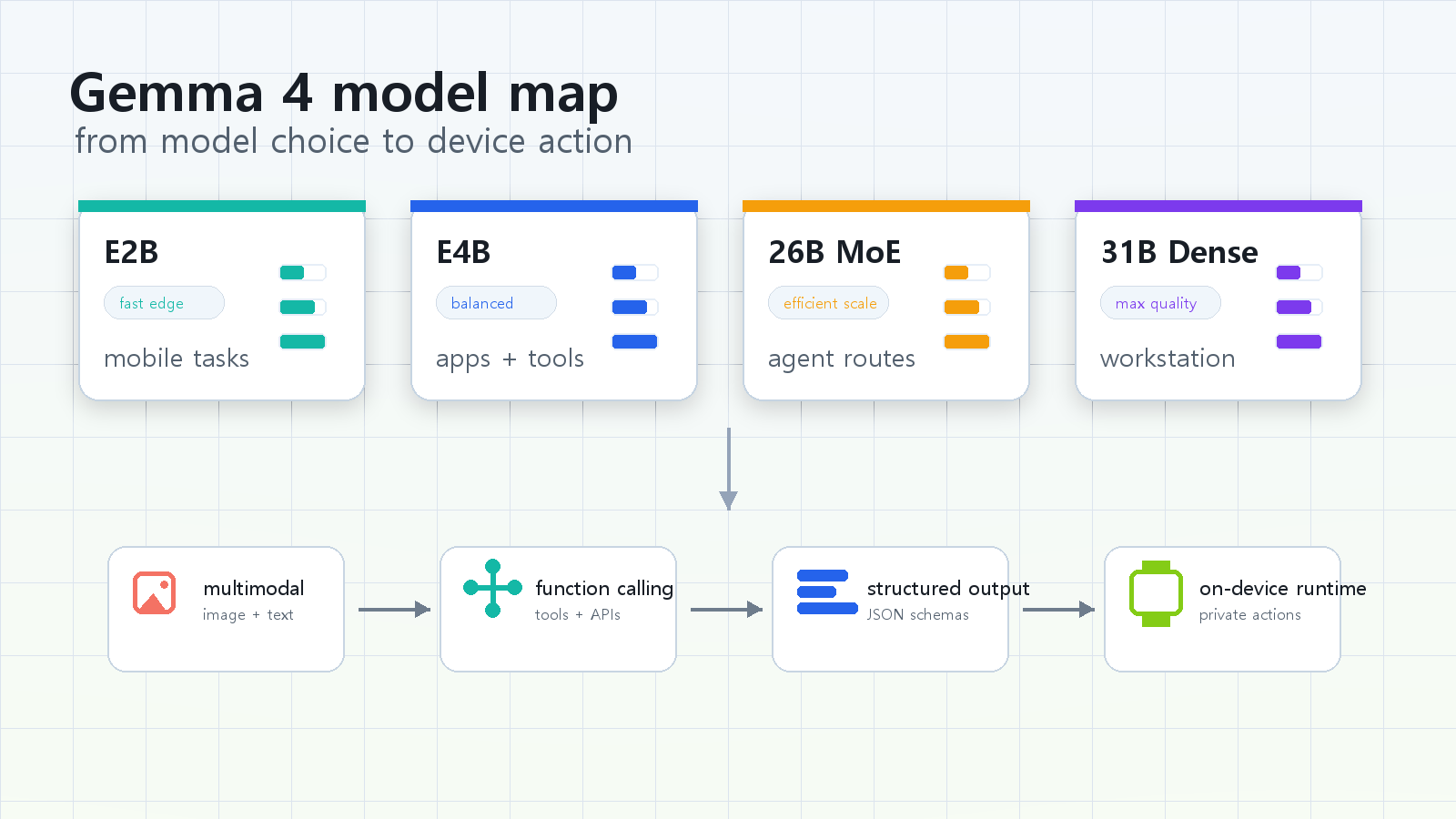
Task: Click the full teal bar in E2B card
Action: (302, 341)
